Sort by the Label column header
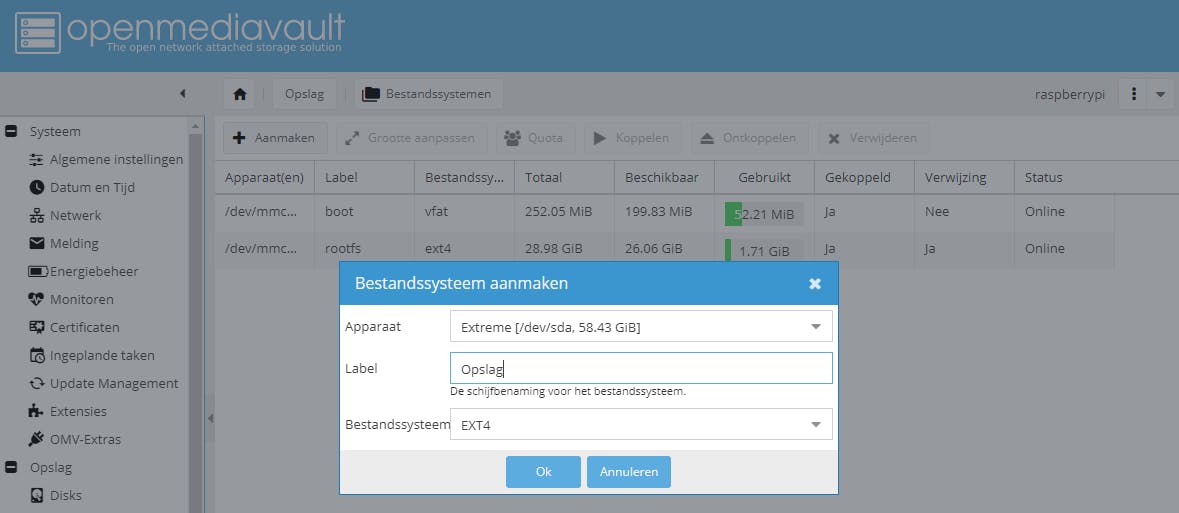 click(x=365, y=178)
